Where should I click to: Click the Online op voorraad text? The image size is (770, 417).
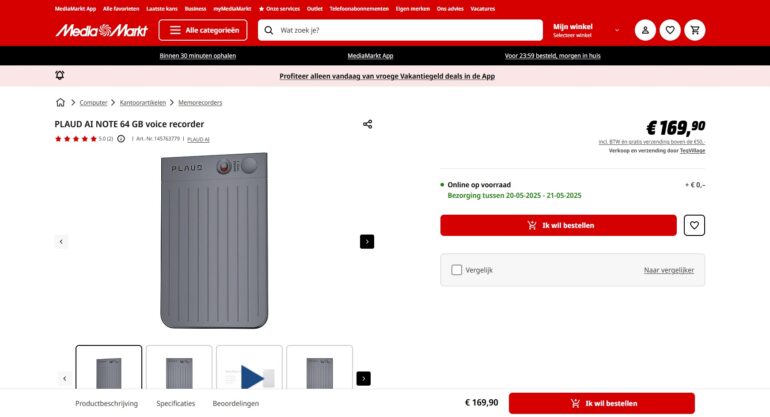479,185
